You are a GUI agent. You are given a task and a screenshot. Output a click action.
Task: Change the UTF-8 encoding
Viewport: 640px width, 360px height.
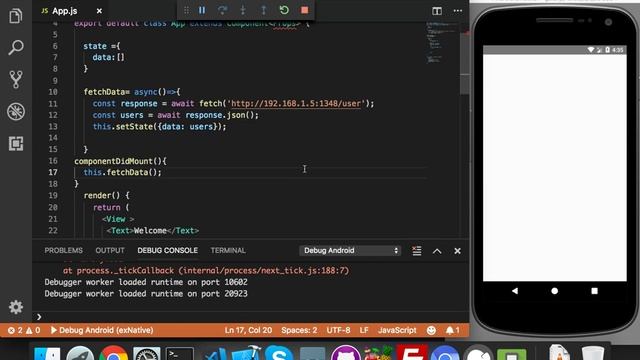pos(338,330)
